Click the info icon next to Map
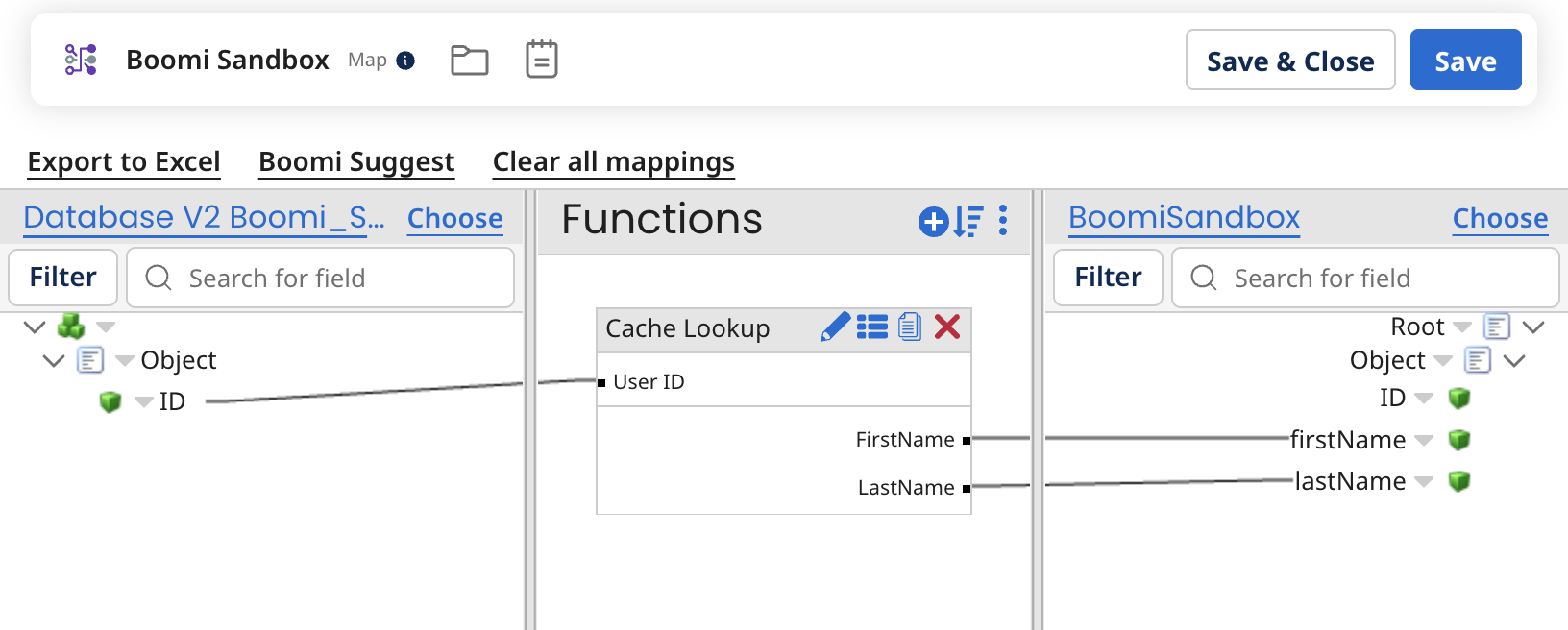This screenshot has height=630, width=1568. tap(405, 61)
